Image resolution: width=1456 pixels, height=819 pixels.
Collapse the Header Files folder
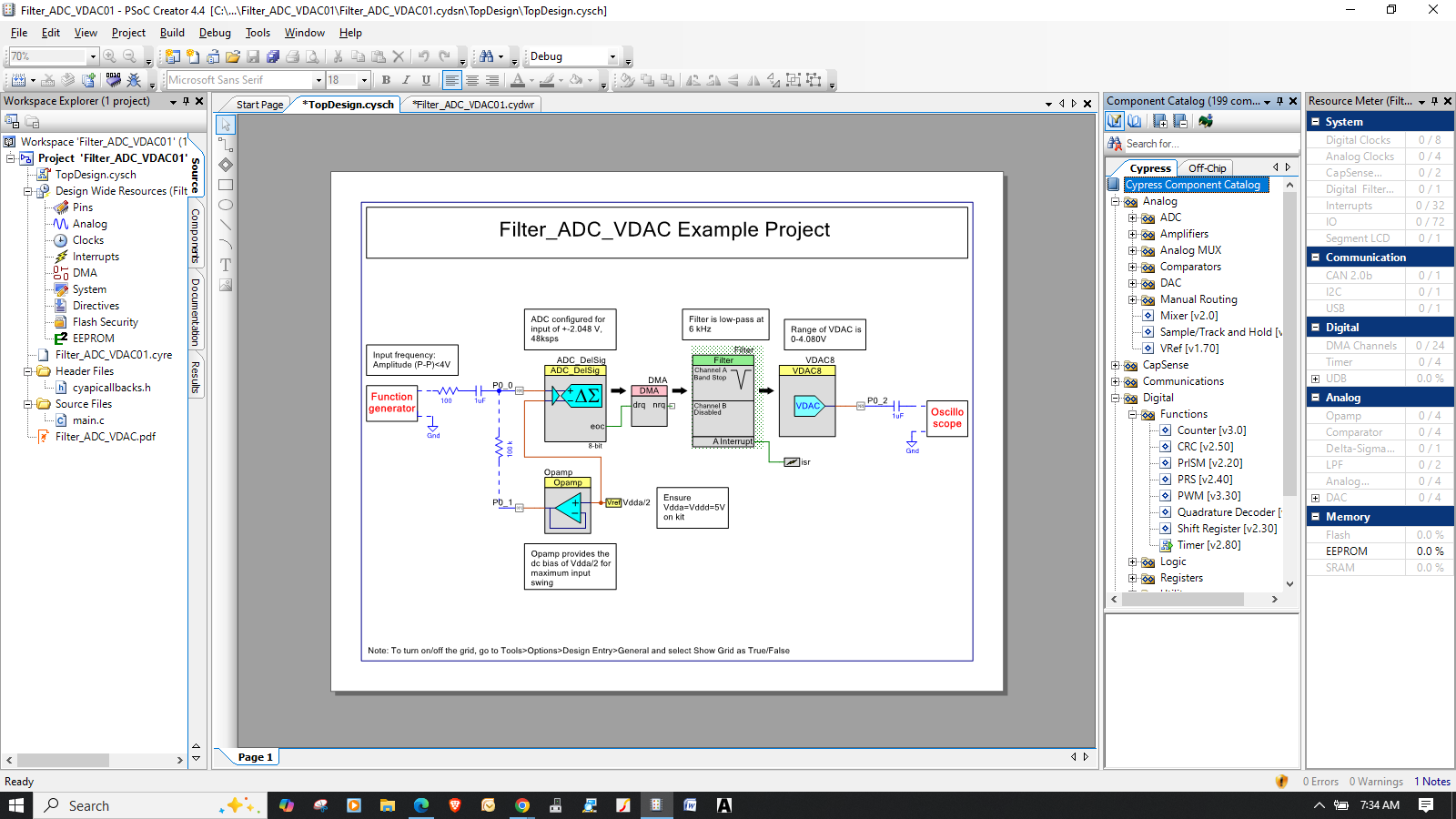click(27, 371)
